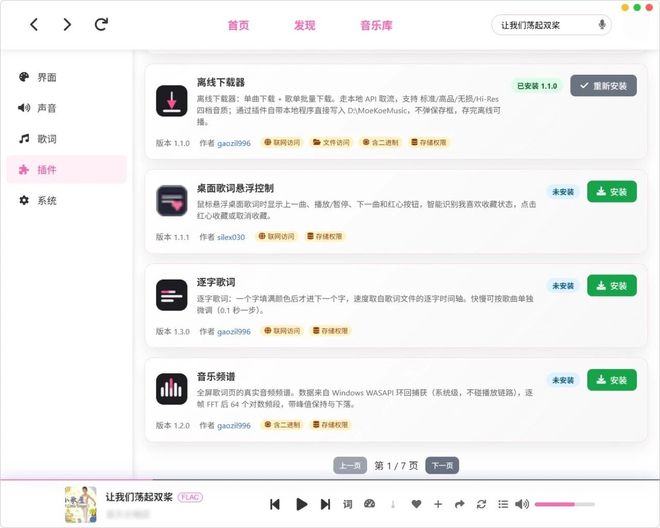This screenshot has width=660, height=528.
Task: Select 声音 in the settings sidebar
Action: pos(67,108)
